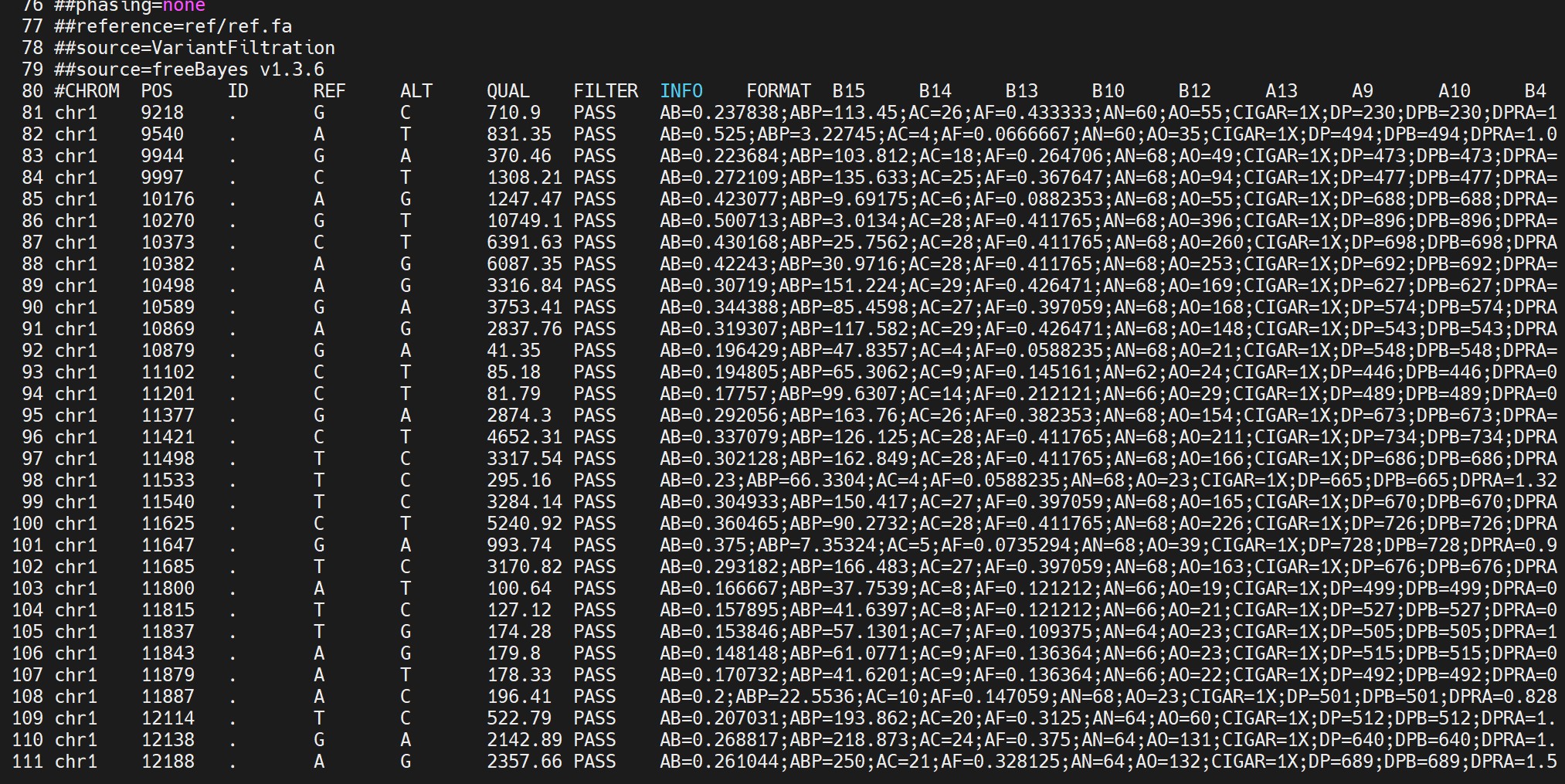Click QUAL value 100.64
This screenshot has height=784, width=1565.
[x=519, y=589]
